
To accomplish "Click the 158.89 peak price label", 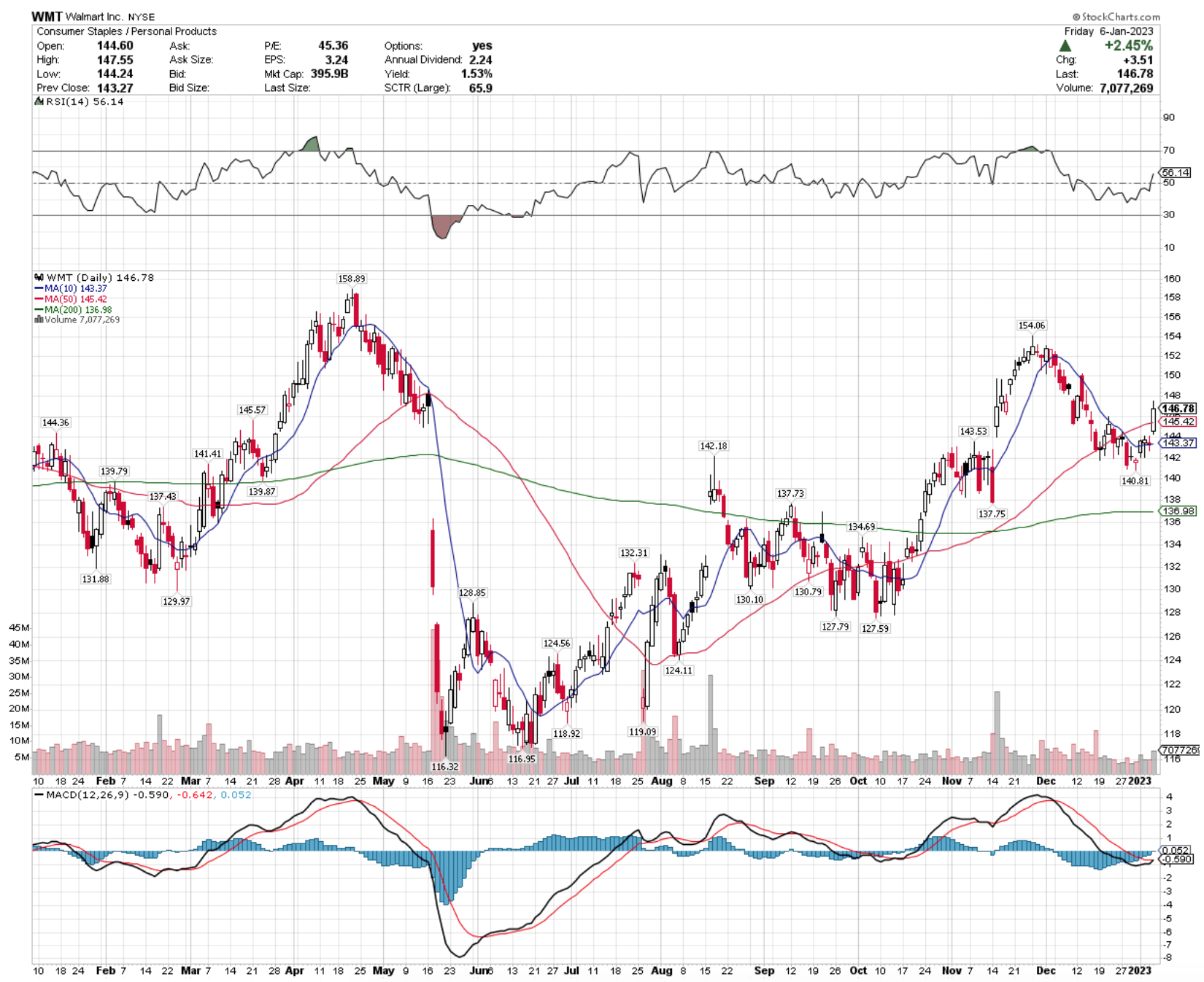I will (351, 279).
